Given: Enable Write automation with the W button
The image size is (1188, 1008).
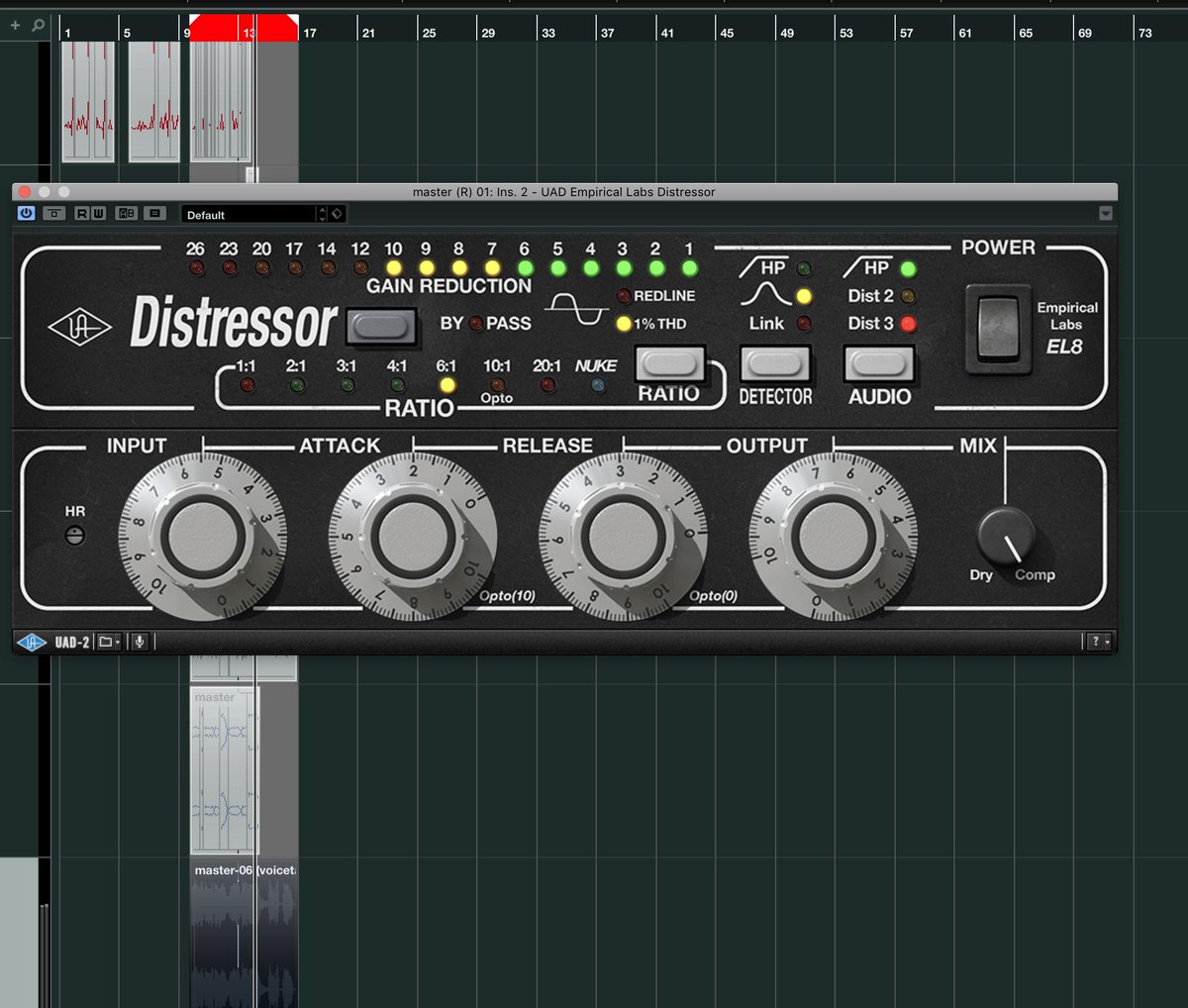Looking at the screenshot, I should pos(100,213).
